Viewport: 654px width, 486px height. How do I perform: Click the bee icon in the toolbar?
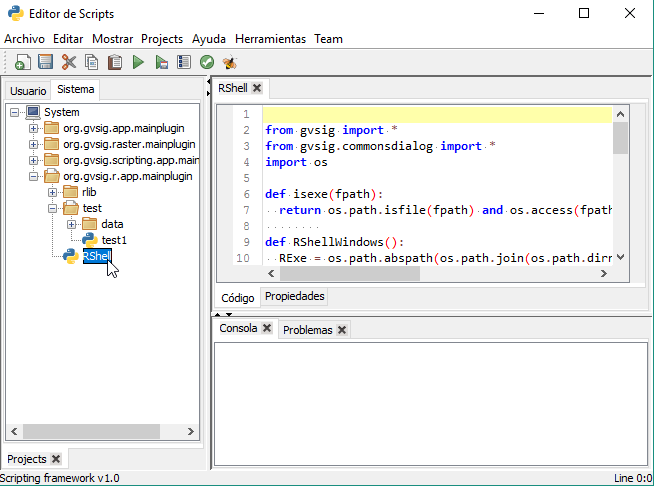[230, 63]
